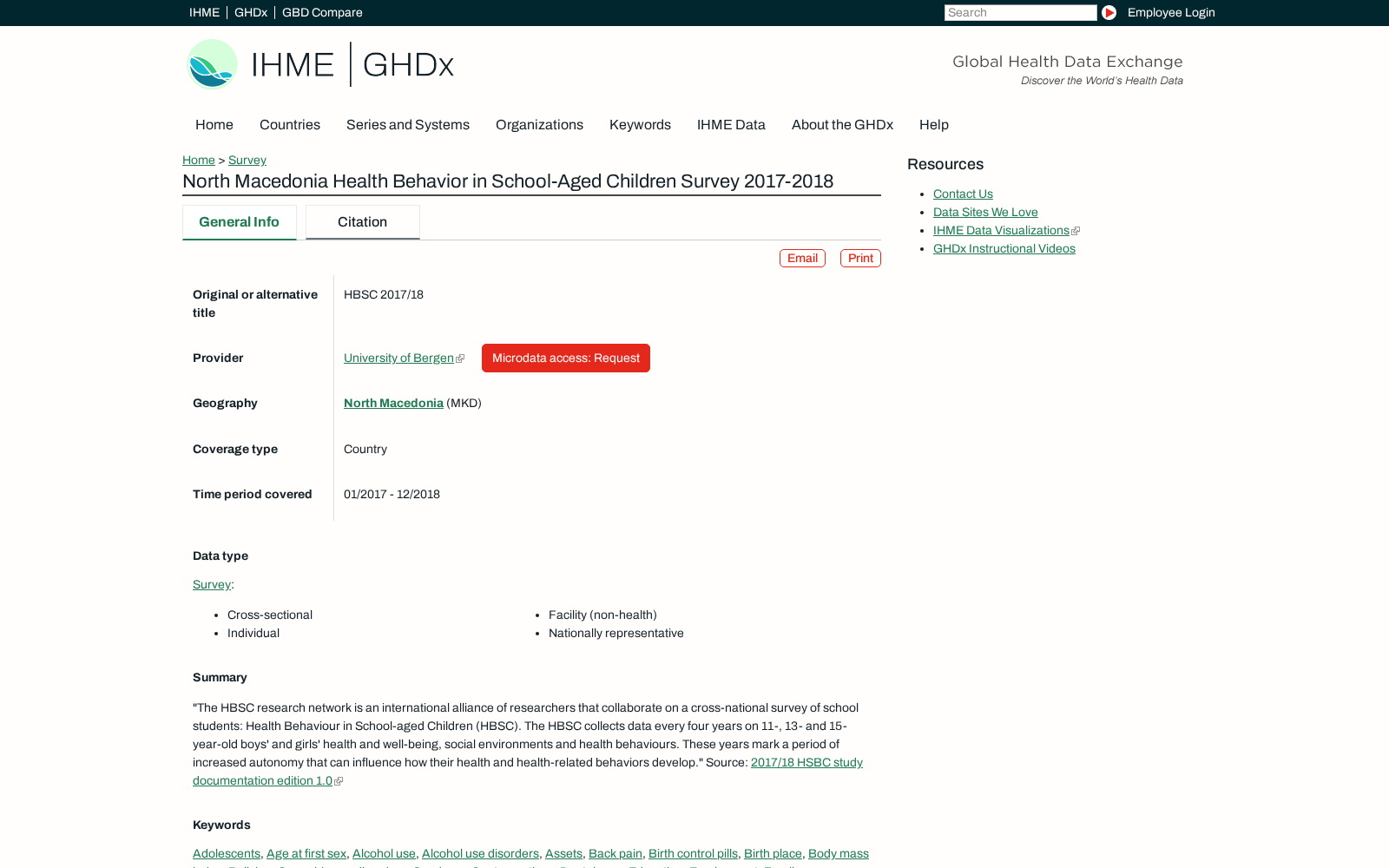This screenshot has width=1389, height=868.
Task: Click the Email button
Action: click(x=802, y=258)
